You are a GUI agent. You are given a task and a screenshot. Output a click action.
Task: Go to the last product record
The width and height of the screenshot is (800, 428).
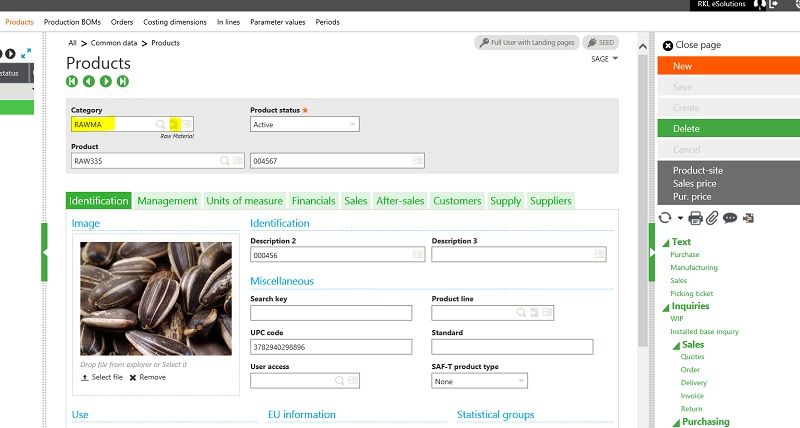[x=123, y=81]
